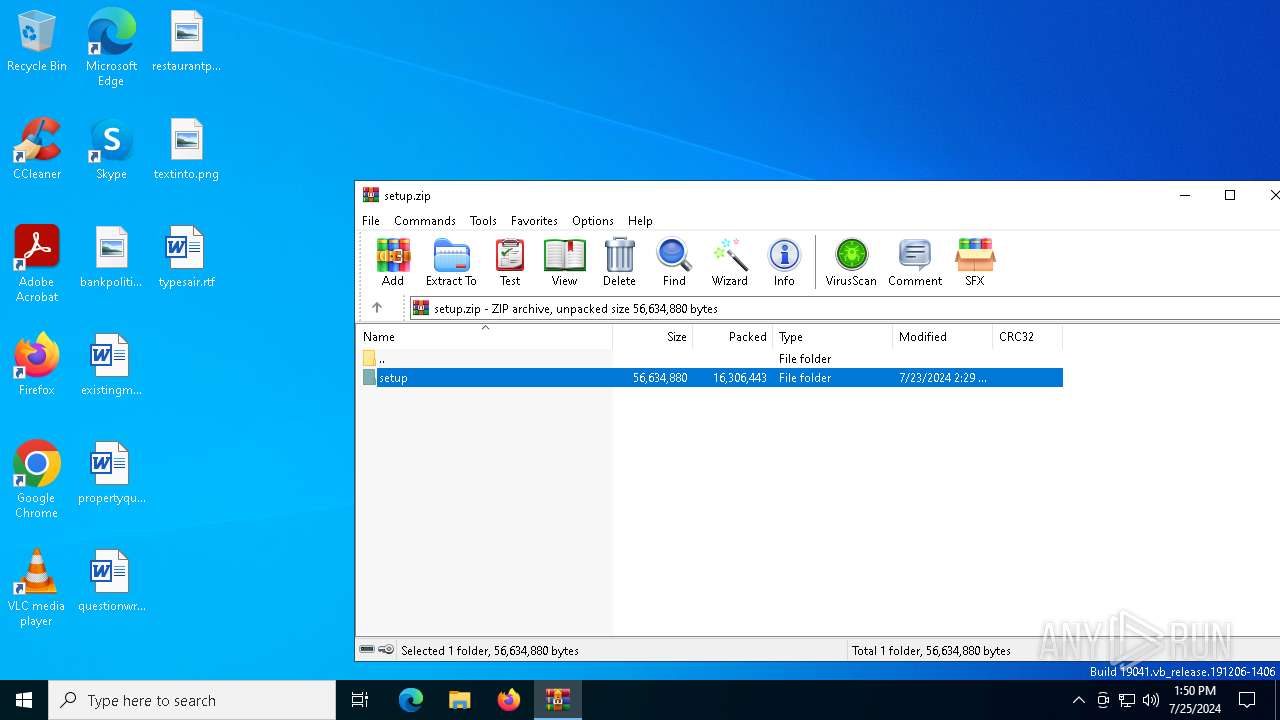Select the restaurantp... image file on desktop

[x=186, y=41]
